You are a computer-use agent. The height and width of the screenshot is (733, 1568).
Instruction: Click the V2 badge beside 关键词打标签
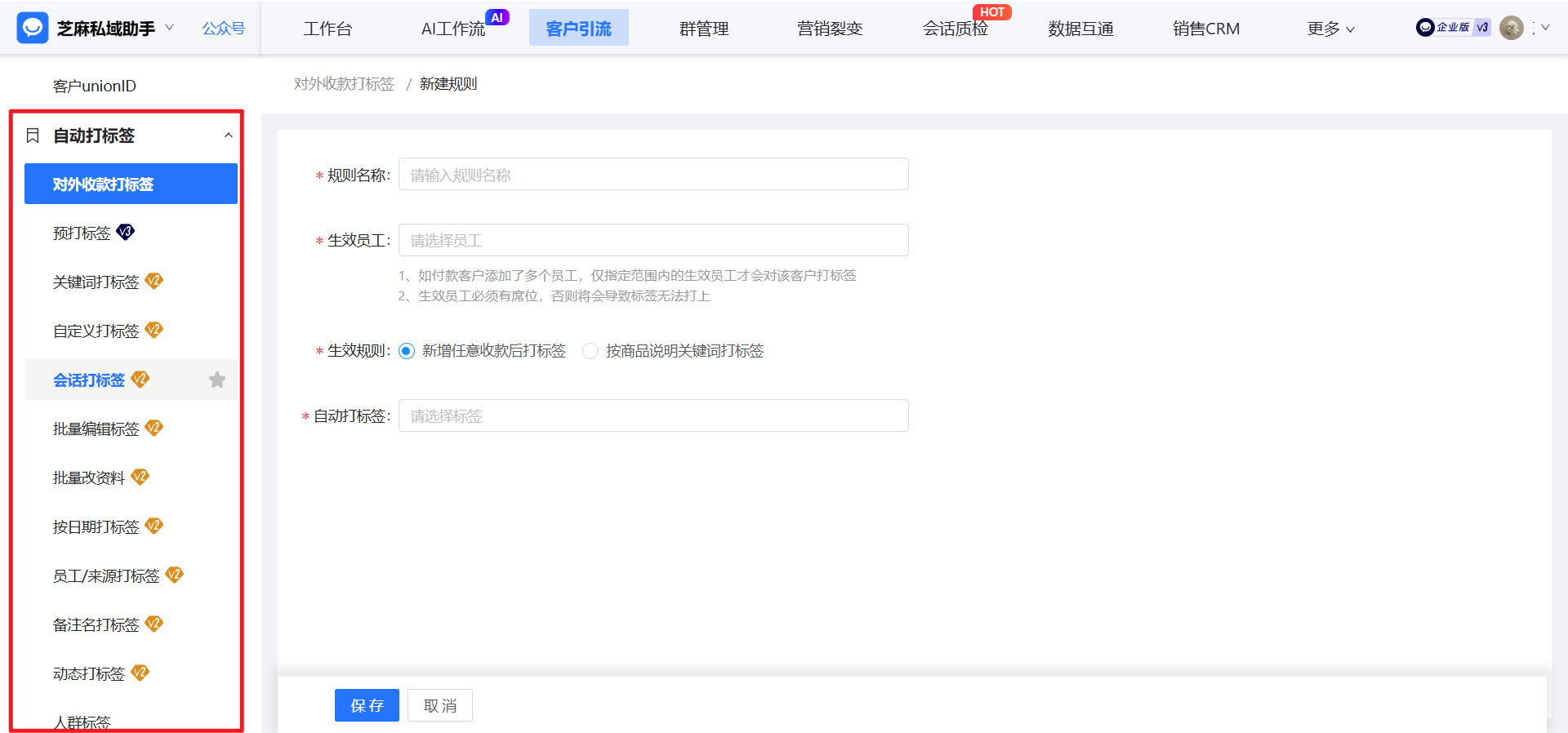point(154,281)
